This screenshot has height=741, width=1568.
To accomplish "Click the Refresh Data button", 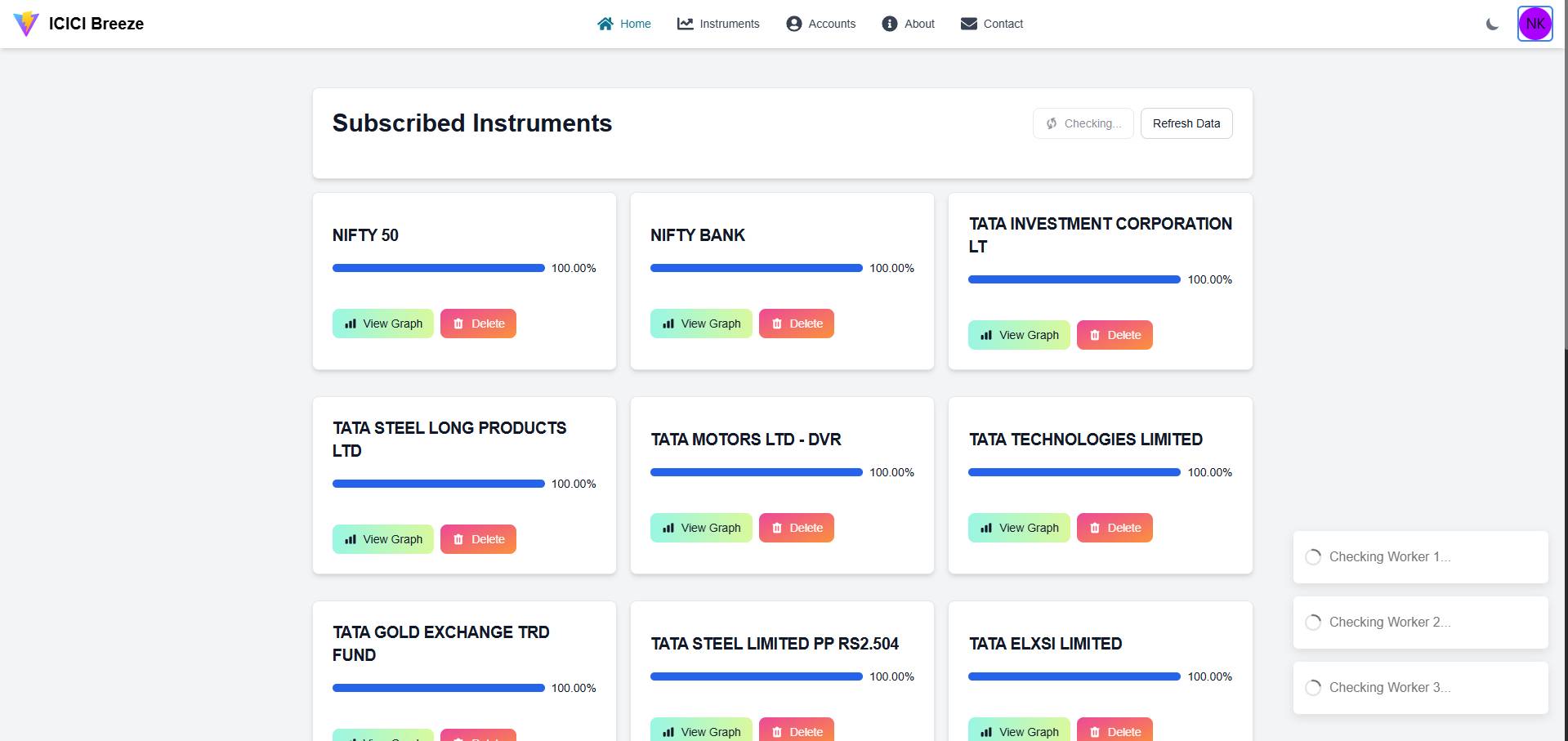I will [1186, 123].
